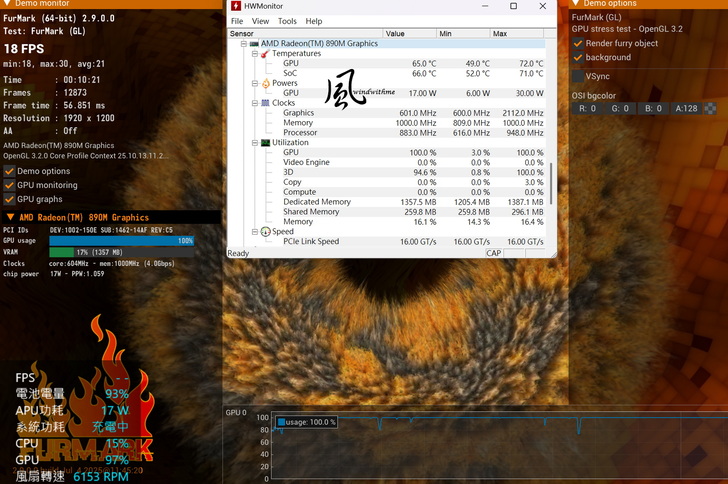Click the Clocks category icon
This screenshot has width=728, height=484.
(x=265, y=103)
